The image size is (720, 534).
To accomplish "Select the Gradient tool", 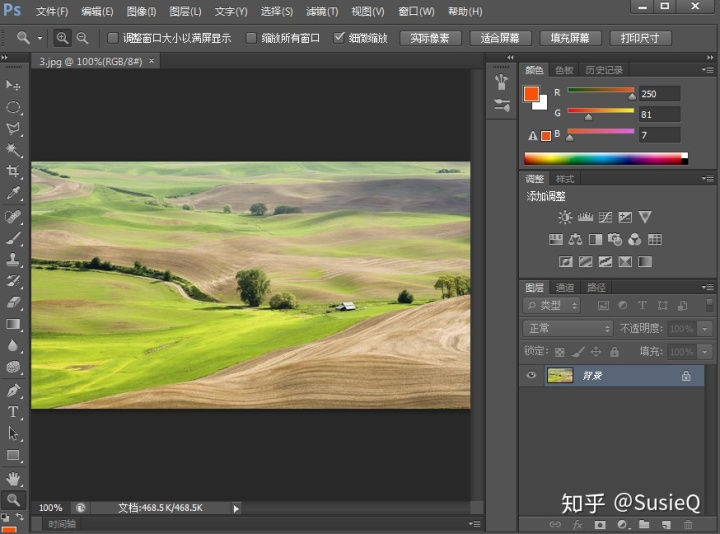I will 13,324.
